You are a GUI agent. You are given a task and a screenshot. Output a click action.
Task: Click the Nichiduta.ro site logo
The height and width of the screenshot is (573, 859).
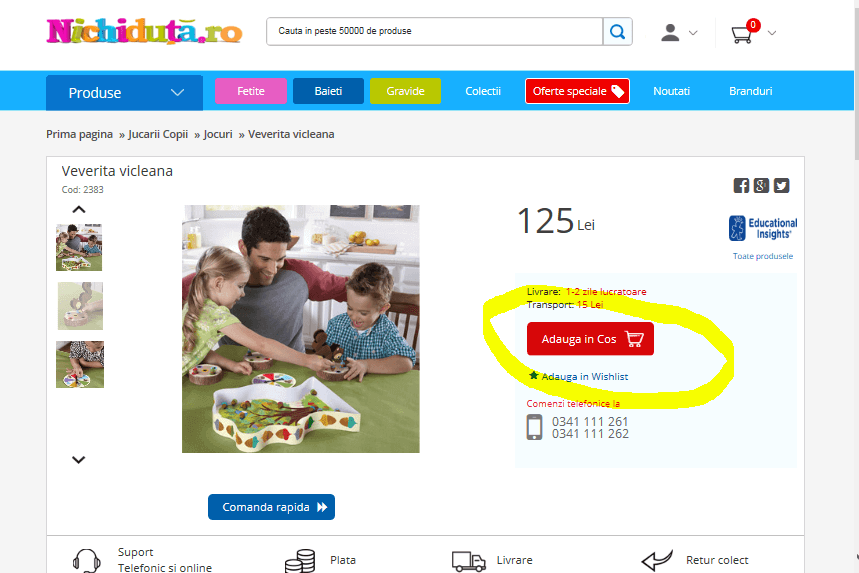144,31
